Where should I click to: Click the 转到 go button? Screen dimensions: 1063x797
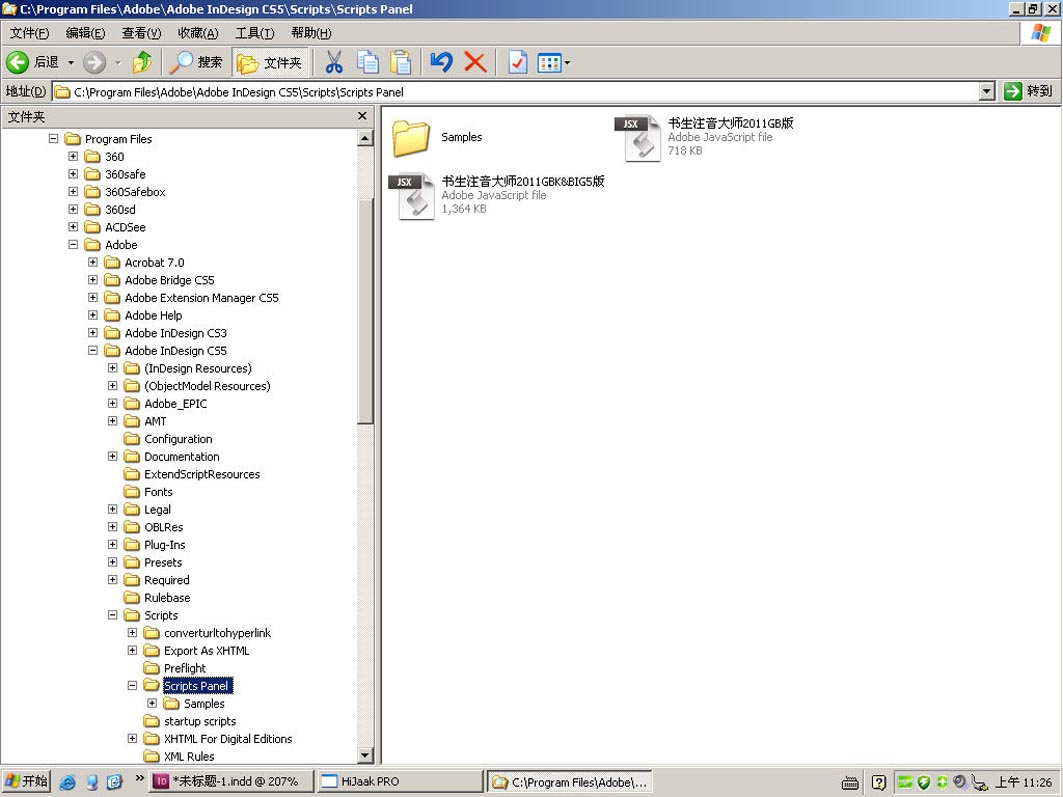point(1028,91)
